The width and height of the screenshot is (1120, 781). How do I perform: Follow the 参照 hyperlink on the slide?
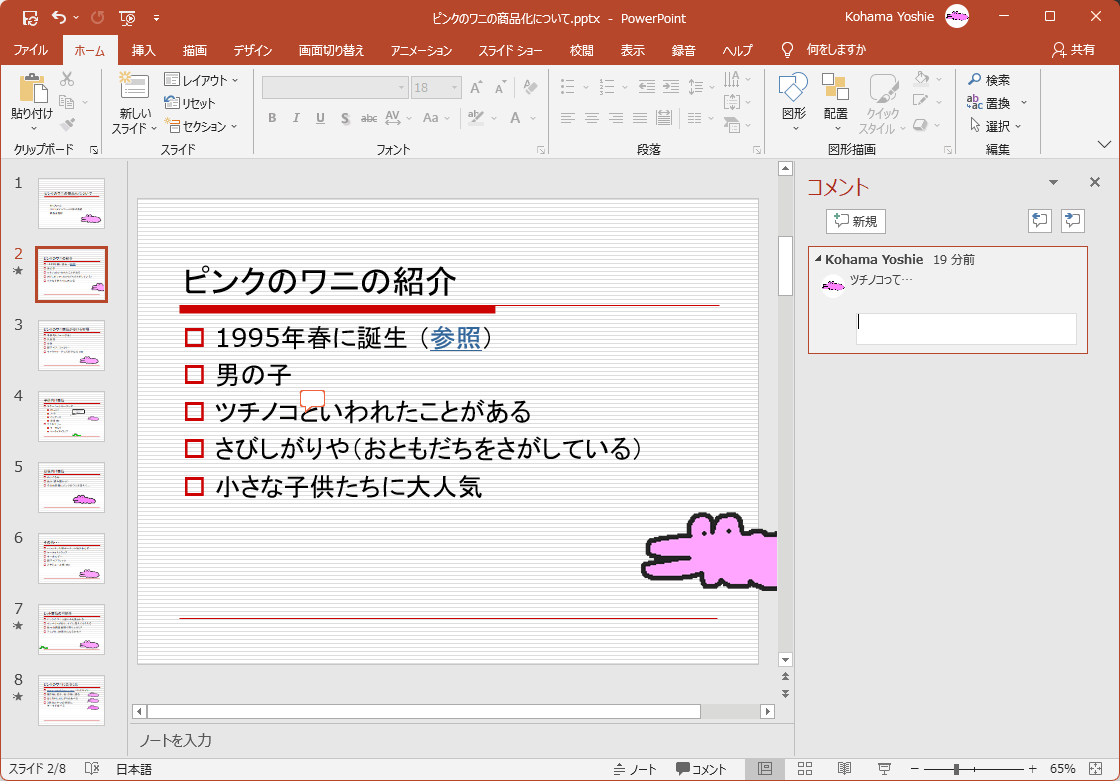pyautogui.click(x=455, y=338)
